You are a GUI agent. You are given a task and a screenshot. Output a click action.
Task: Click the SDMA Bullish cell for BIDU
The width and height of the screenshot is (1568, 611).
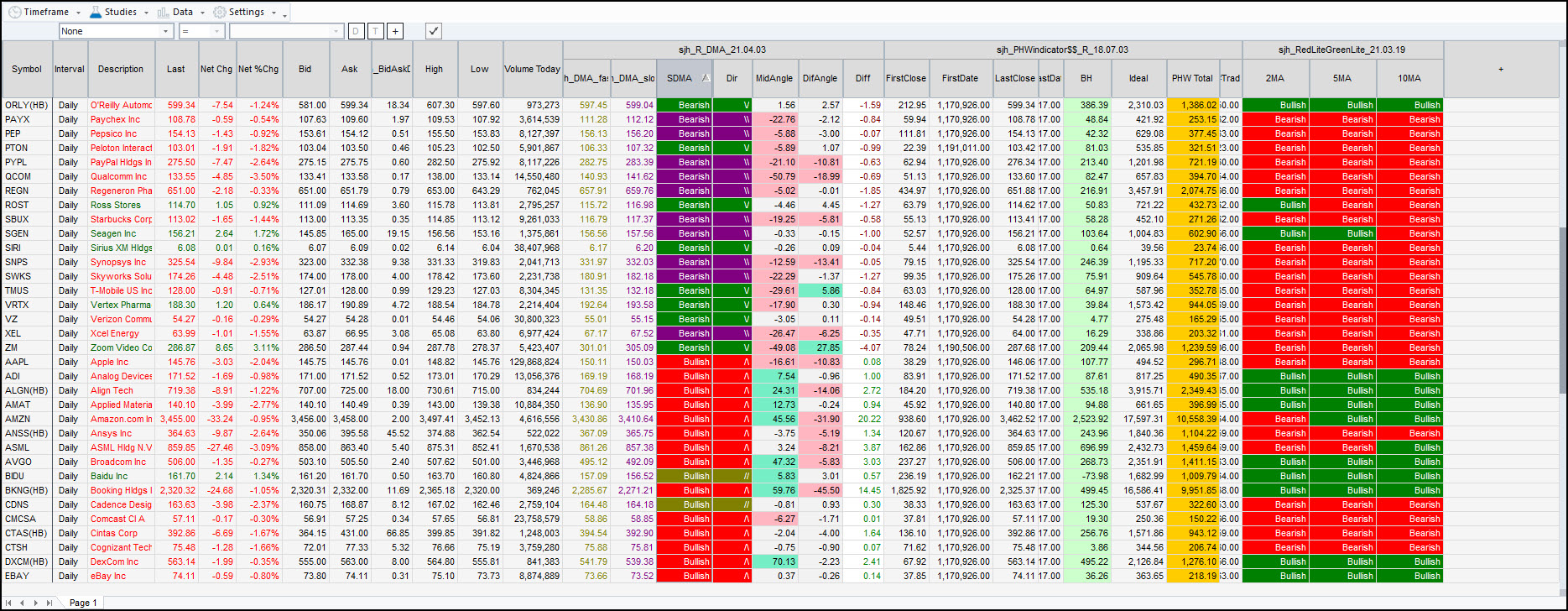pyautogui.click(x=684, y=476)
